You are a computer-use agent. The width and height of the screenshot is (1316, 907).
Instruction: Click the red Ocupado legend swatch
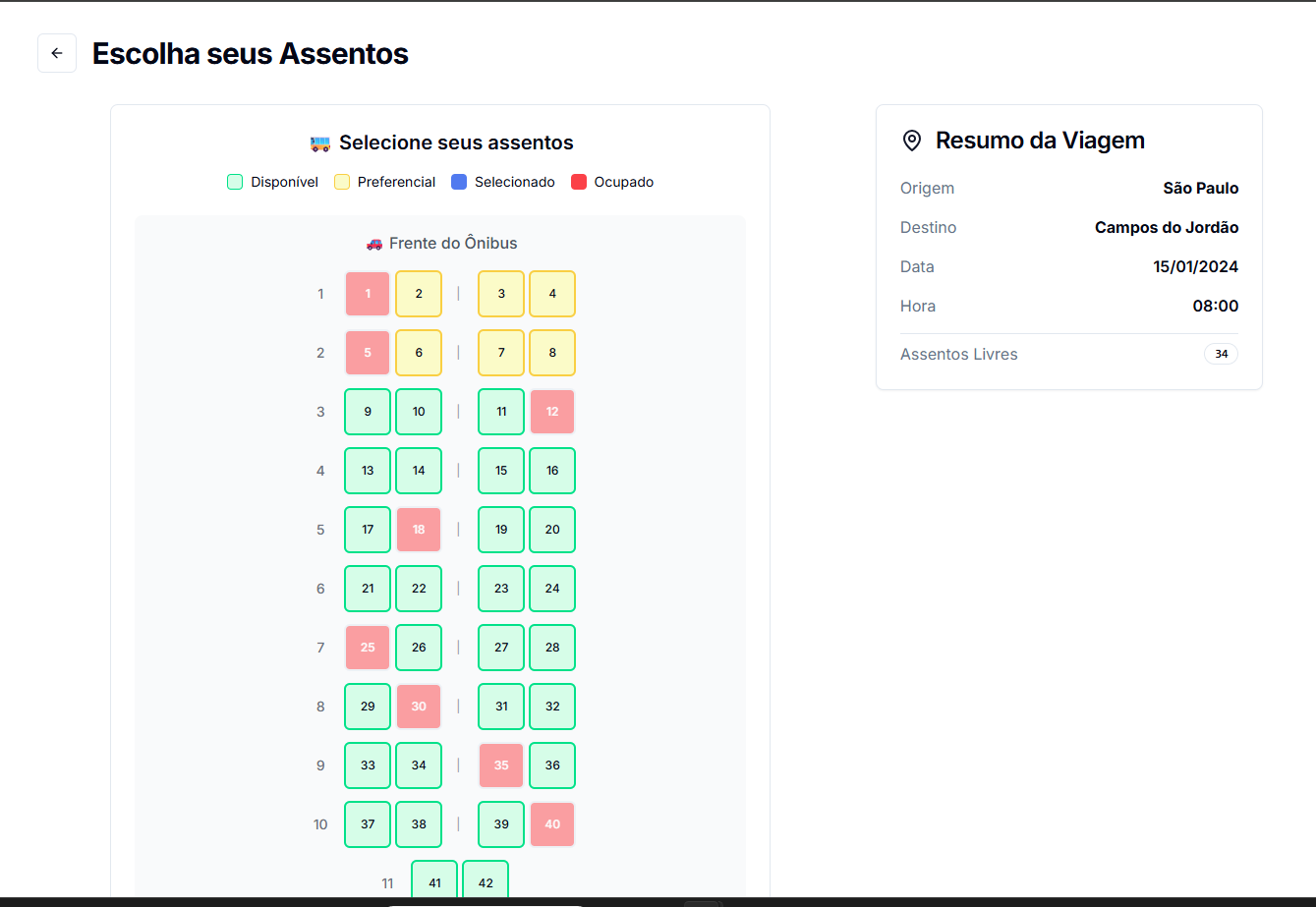click(579, 182)
